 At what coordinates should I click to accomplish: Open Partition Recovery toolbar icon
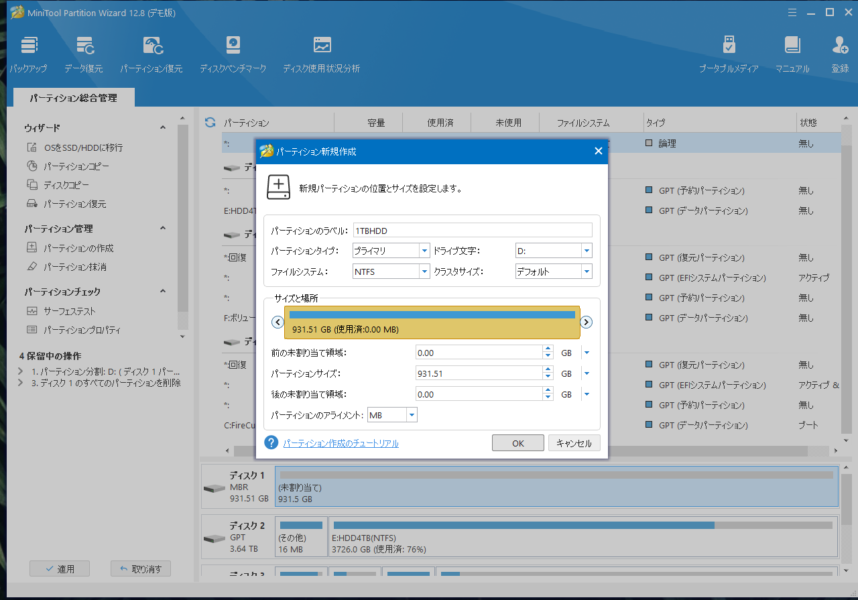pyautogui.click(x=152, y=54)
